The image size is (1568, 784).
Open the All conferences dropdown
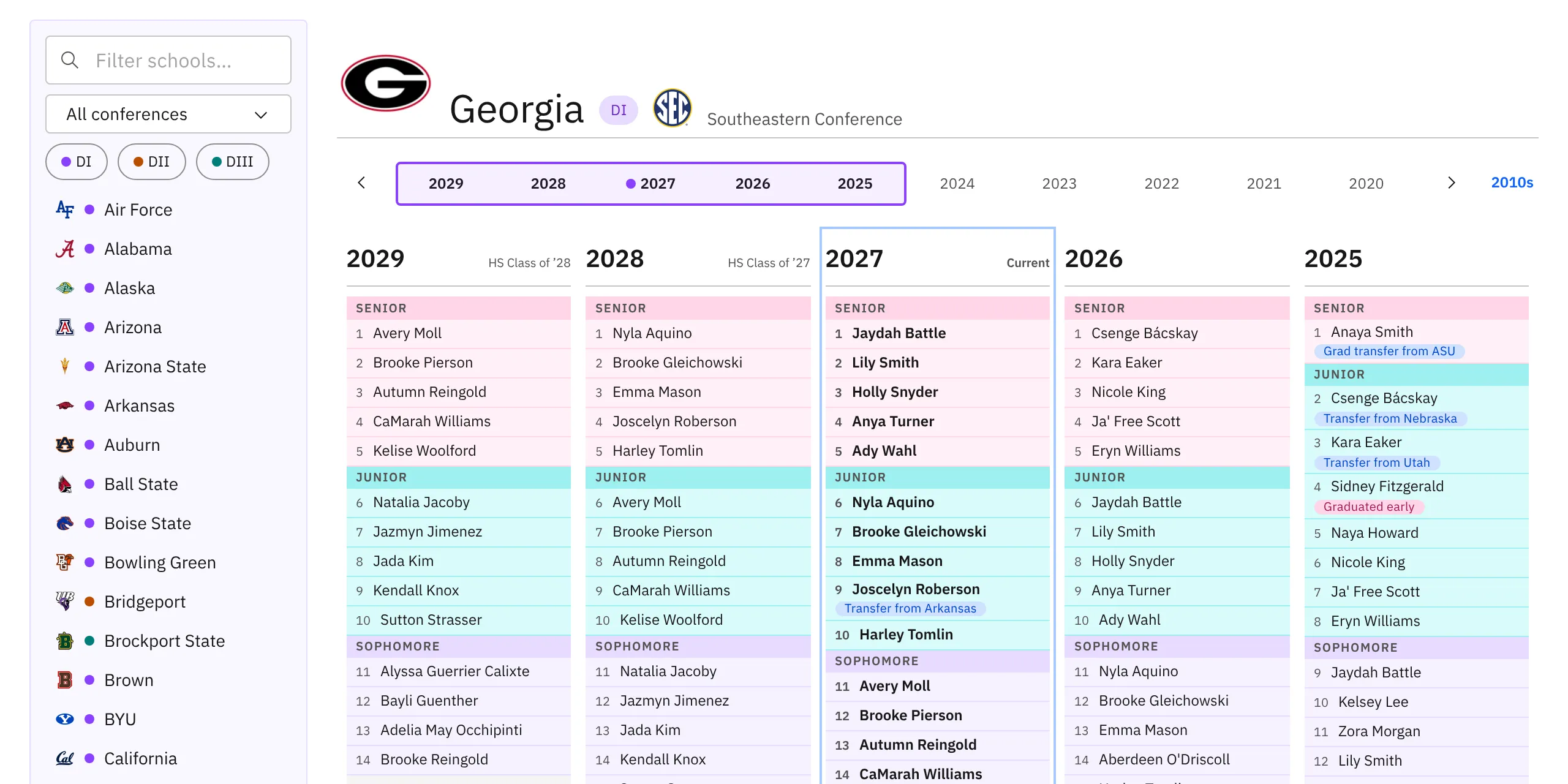point(168,114)
